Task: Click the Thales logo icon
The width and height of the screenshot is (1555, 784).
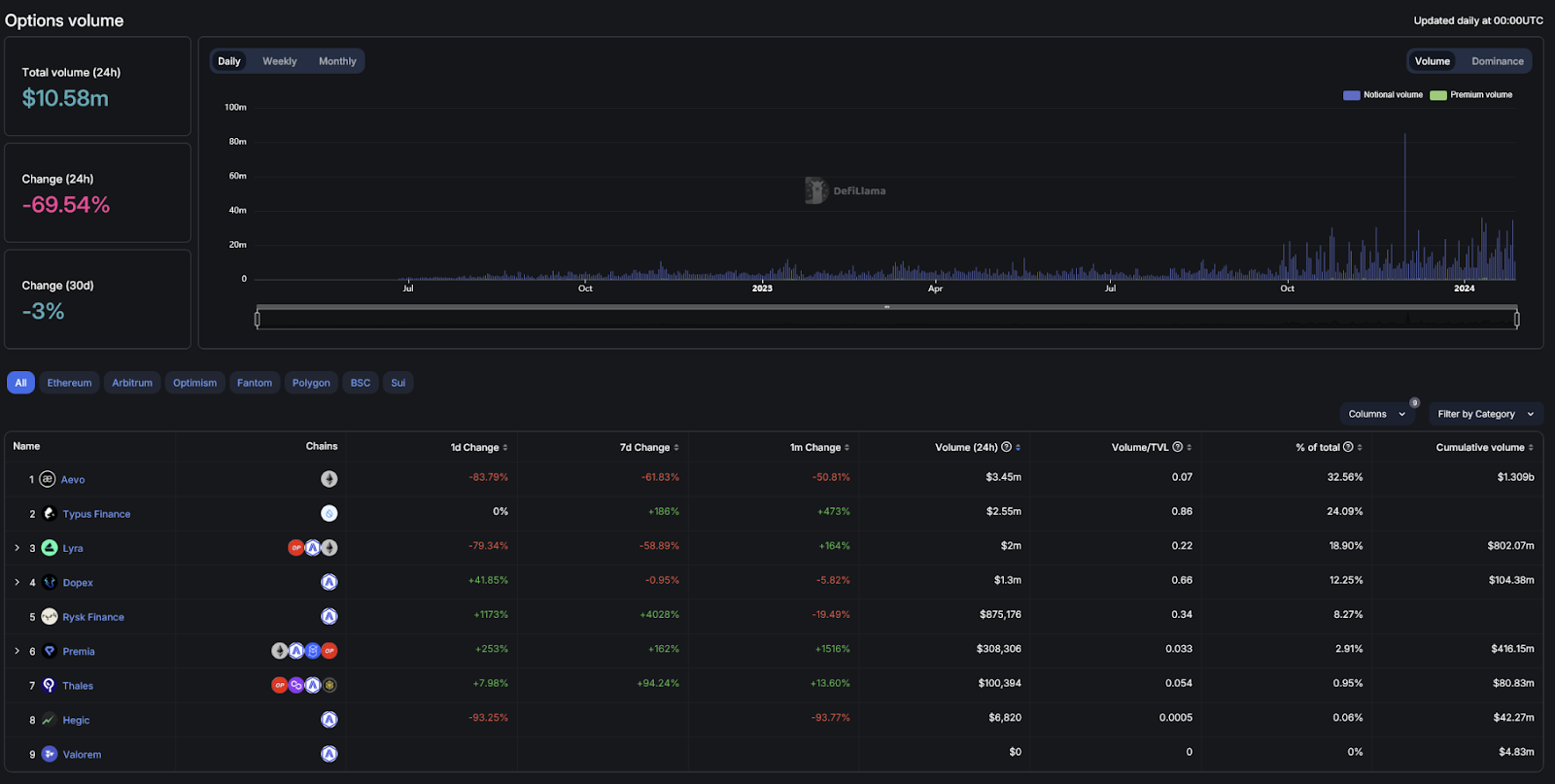Action: 50,685
